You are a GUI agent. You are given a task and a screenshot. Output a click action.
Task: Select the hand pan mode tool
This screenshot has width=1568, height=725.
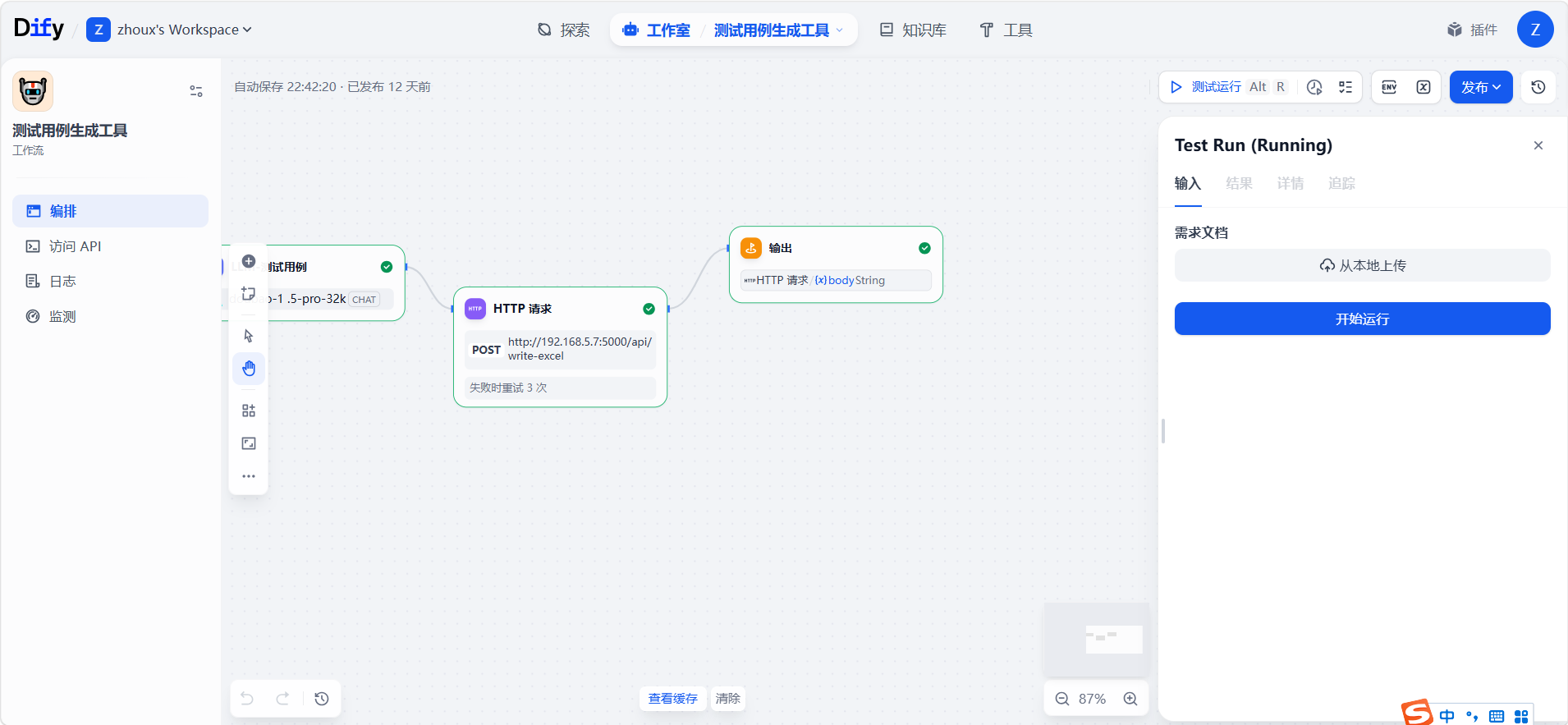pos(249,369)
